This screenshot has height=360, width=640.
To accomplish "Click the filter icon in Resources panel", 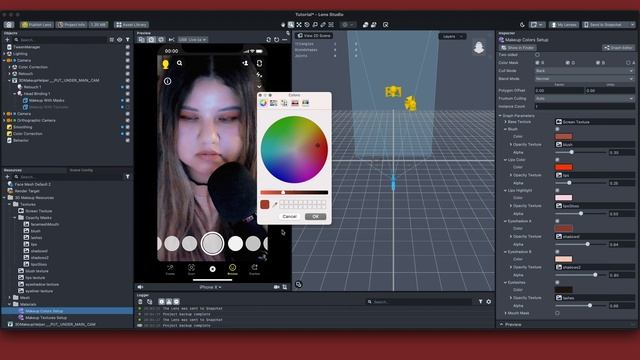I will [x=127, y=177].
